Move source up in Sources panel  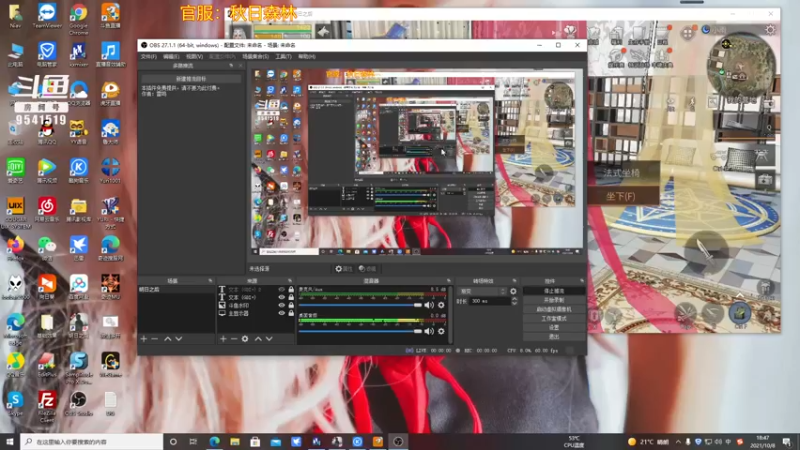[x=258, y=339]
